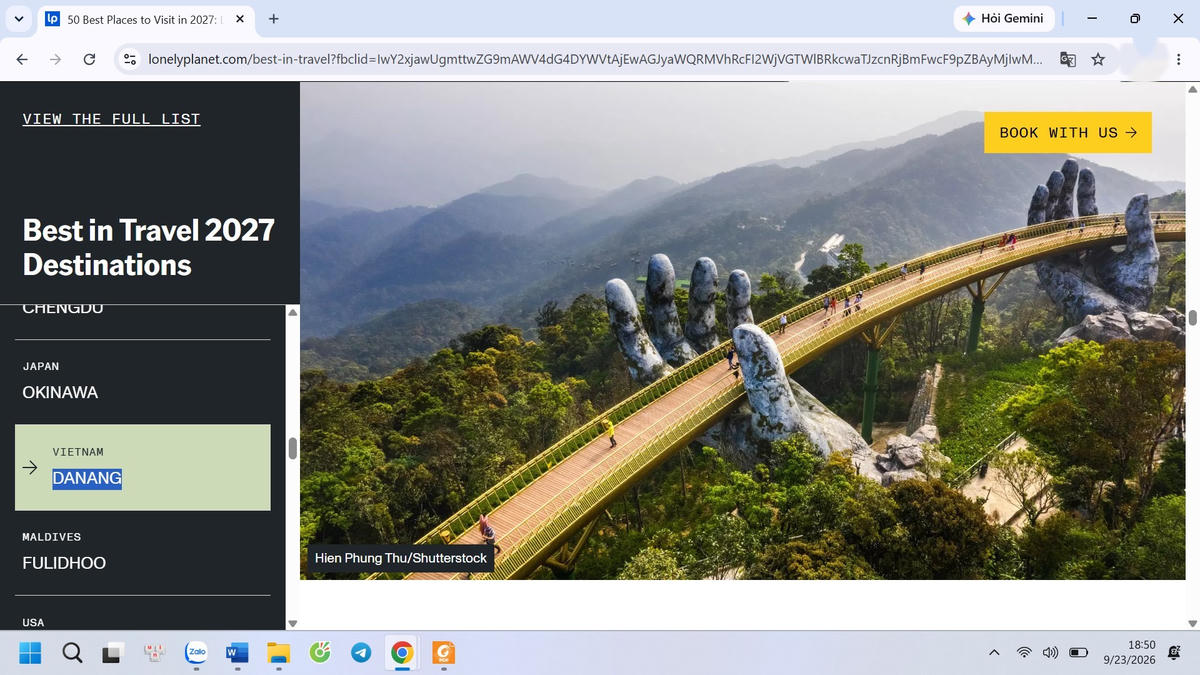Viewport: 1200px width, 675px height.
Task: Select the '50 Best Places to Visit in 2027' tab
Action: click(147, 19)
